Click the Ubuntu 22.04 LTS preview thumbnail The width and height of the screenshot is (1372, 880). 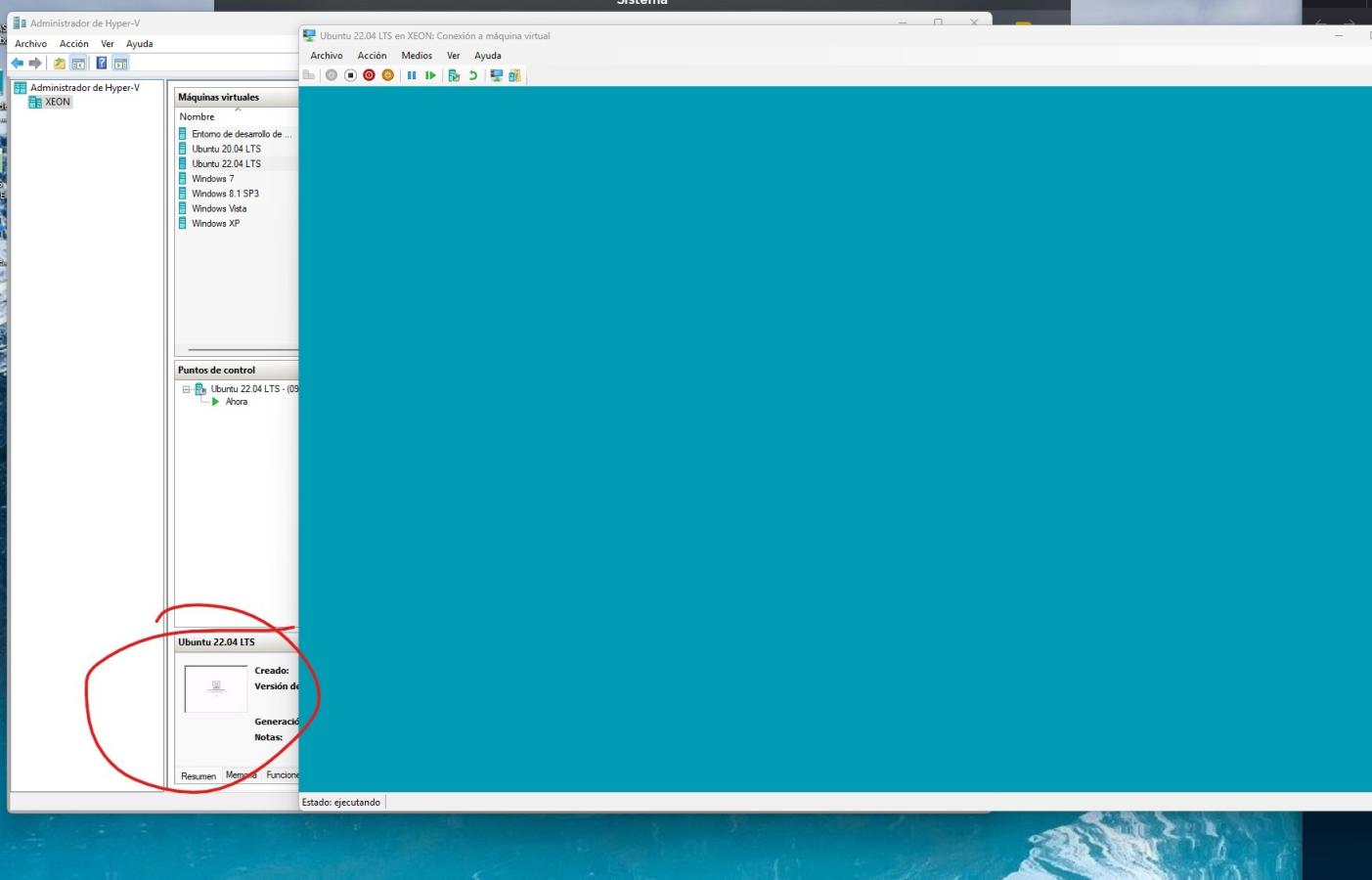pyautogui.click(x=216, y=688)
